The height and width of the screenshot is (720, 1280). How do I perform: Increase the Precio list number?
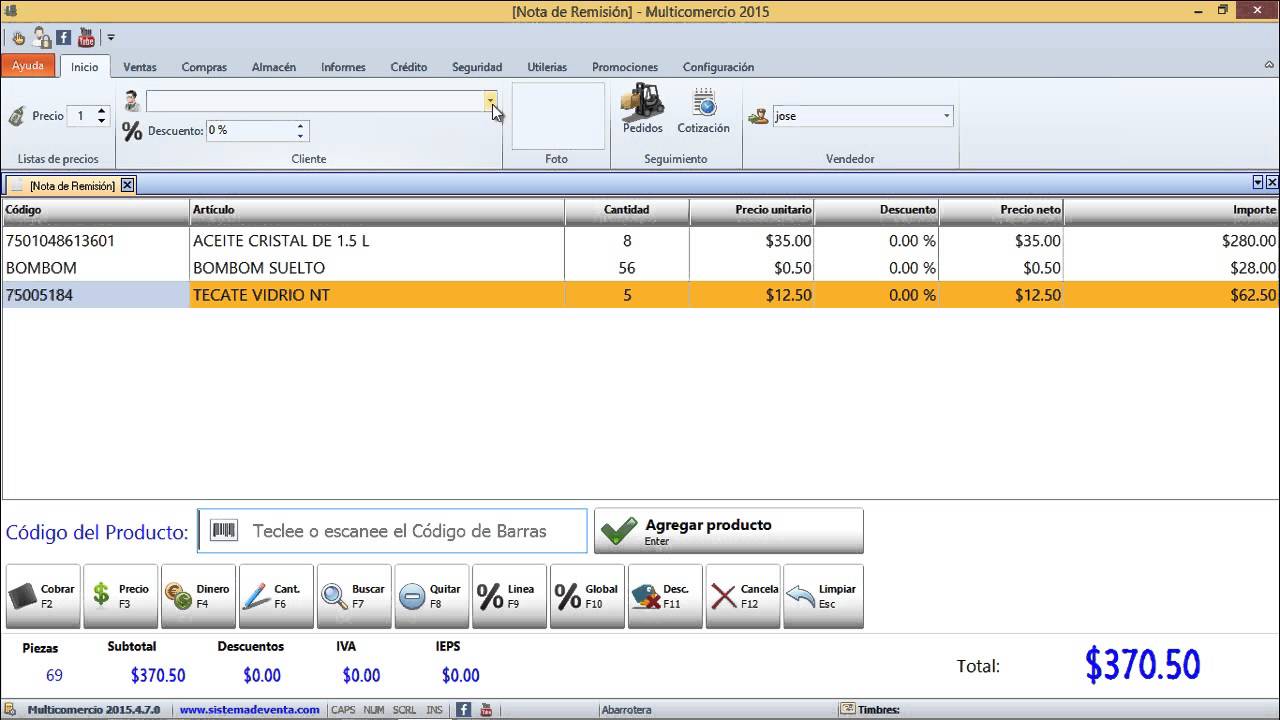[x=101, y=111]
